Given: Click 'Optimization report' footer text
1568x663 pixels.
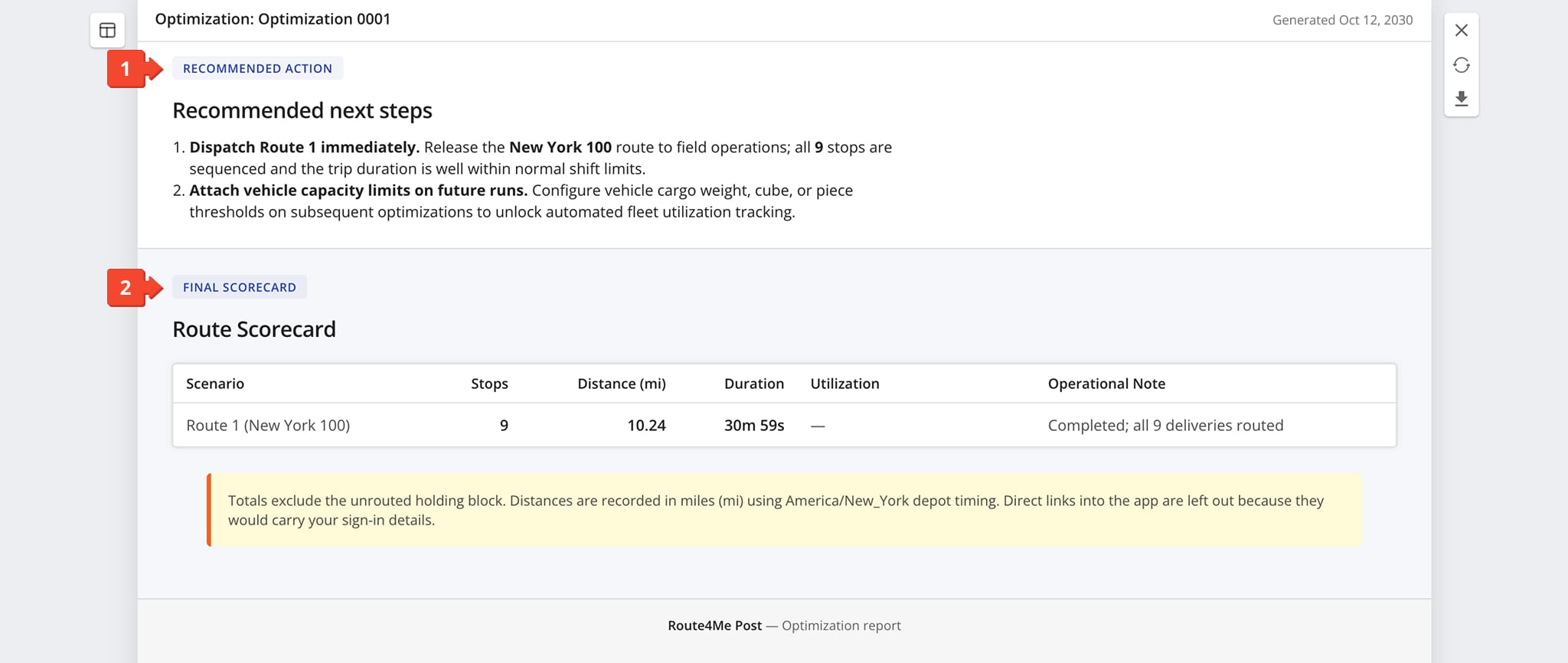Looking at the screenshot, I should (841, 625).
